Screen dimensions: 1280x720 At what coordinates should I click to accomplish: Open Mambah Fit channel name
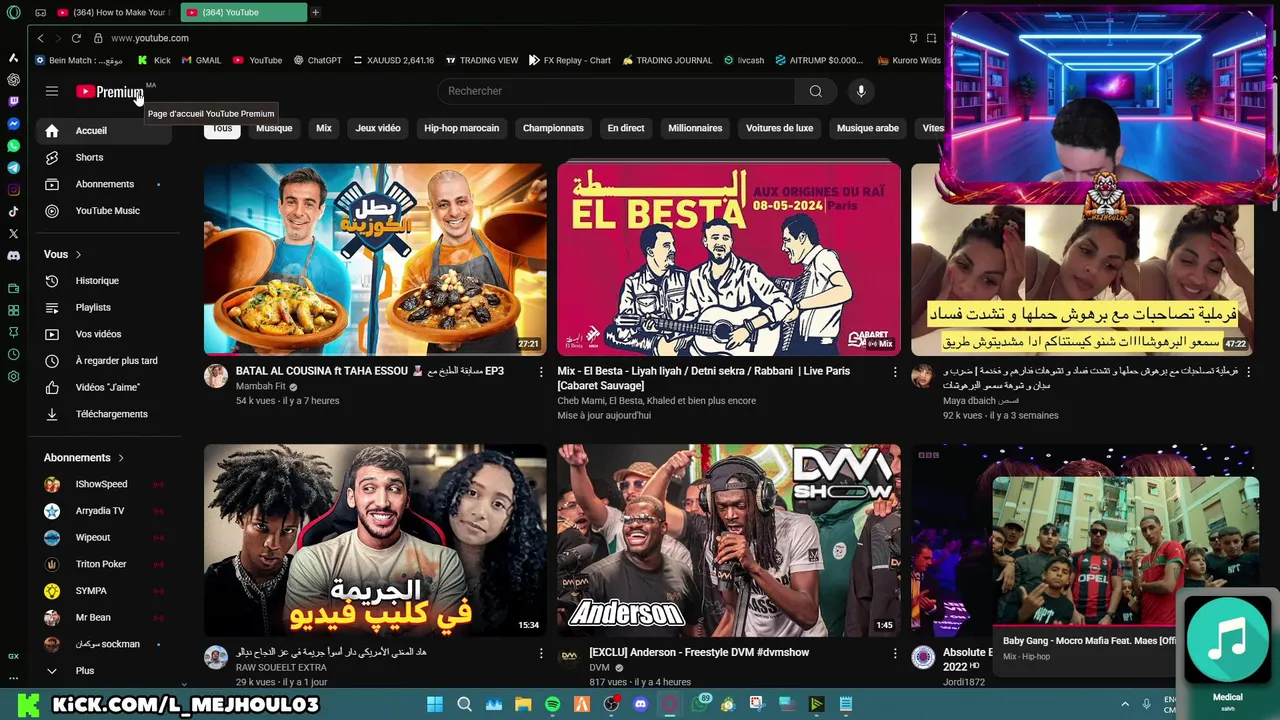coord(261,386)
